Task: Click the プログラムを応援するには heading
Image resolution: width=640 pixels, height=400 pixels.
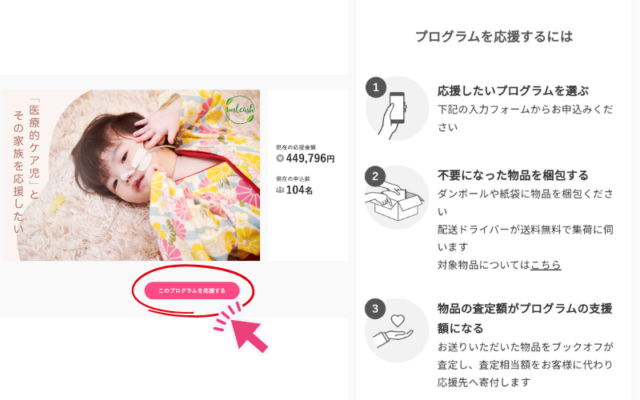Action: pos(494,36)
